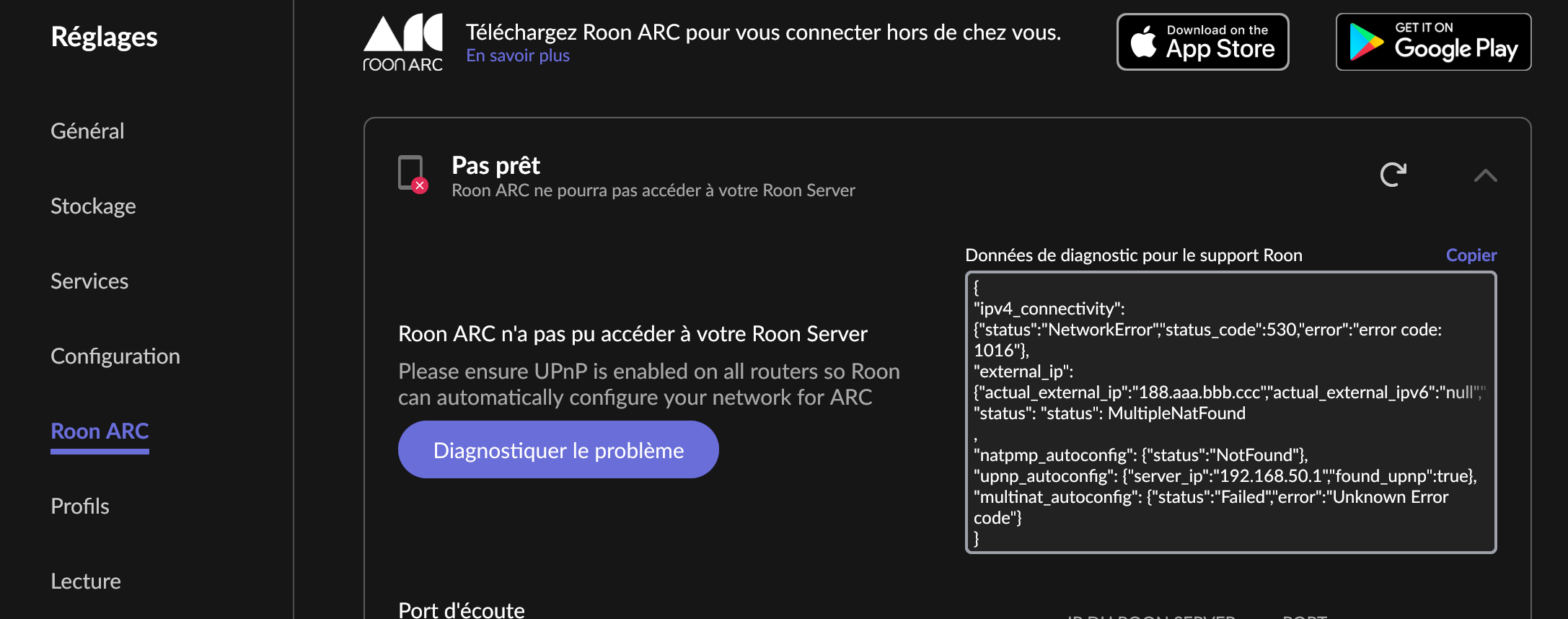Image resolution: width=1568 pixels, height=619 pixels.
Task: Click the Roon ARC logo icon
Action: point(402,43)
